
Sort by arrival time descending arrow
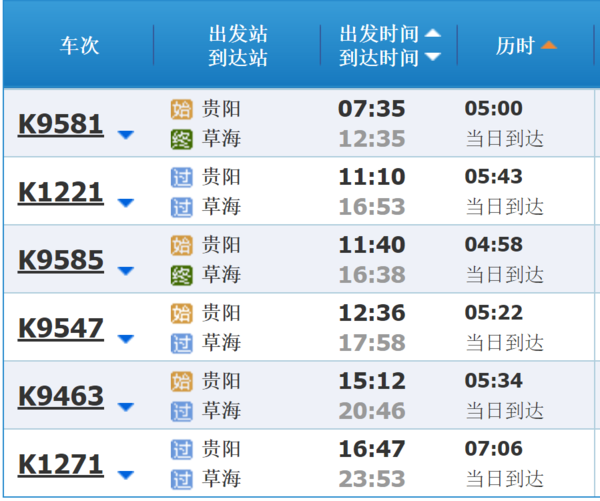432,57
